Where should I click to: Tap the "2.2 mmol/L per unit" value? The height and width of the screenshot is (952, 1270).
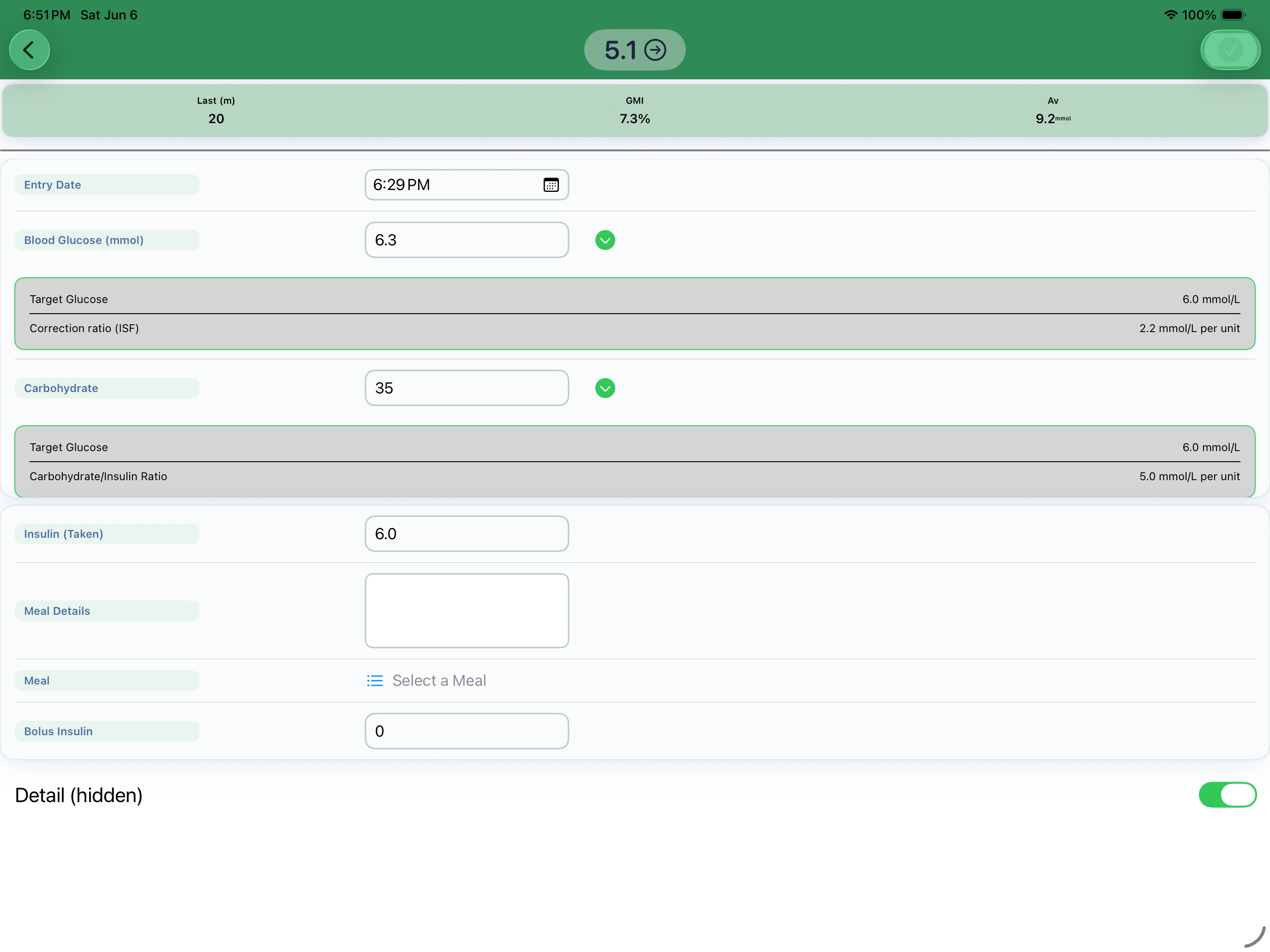[1190, 328]
